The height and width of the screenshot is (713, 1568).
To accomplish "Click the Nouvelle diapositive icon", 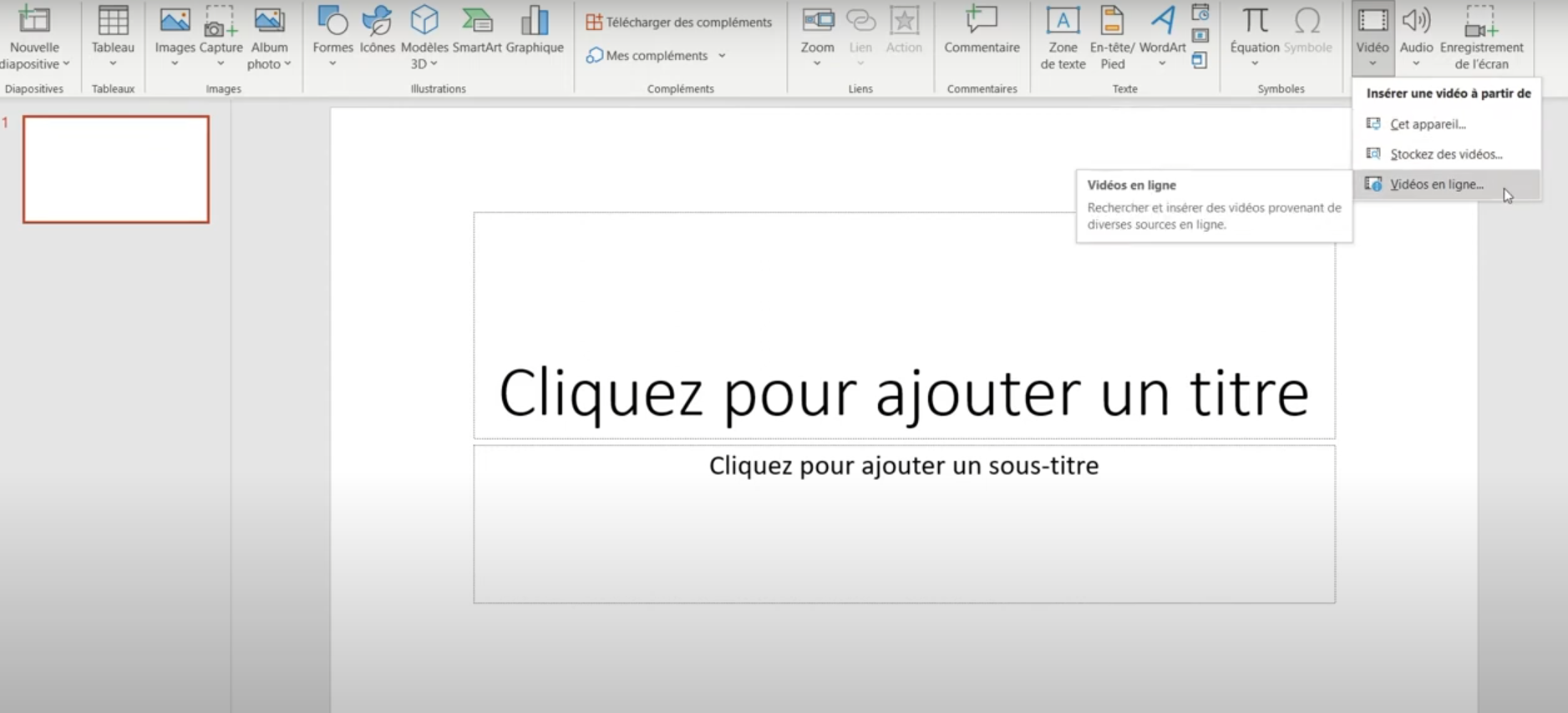I will tap(34, 19).
